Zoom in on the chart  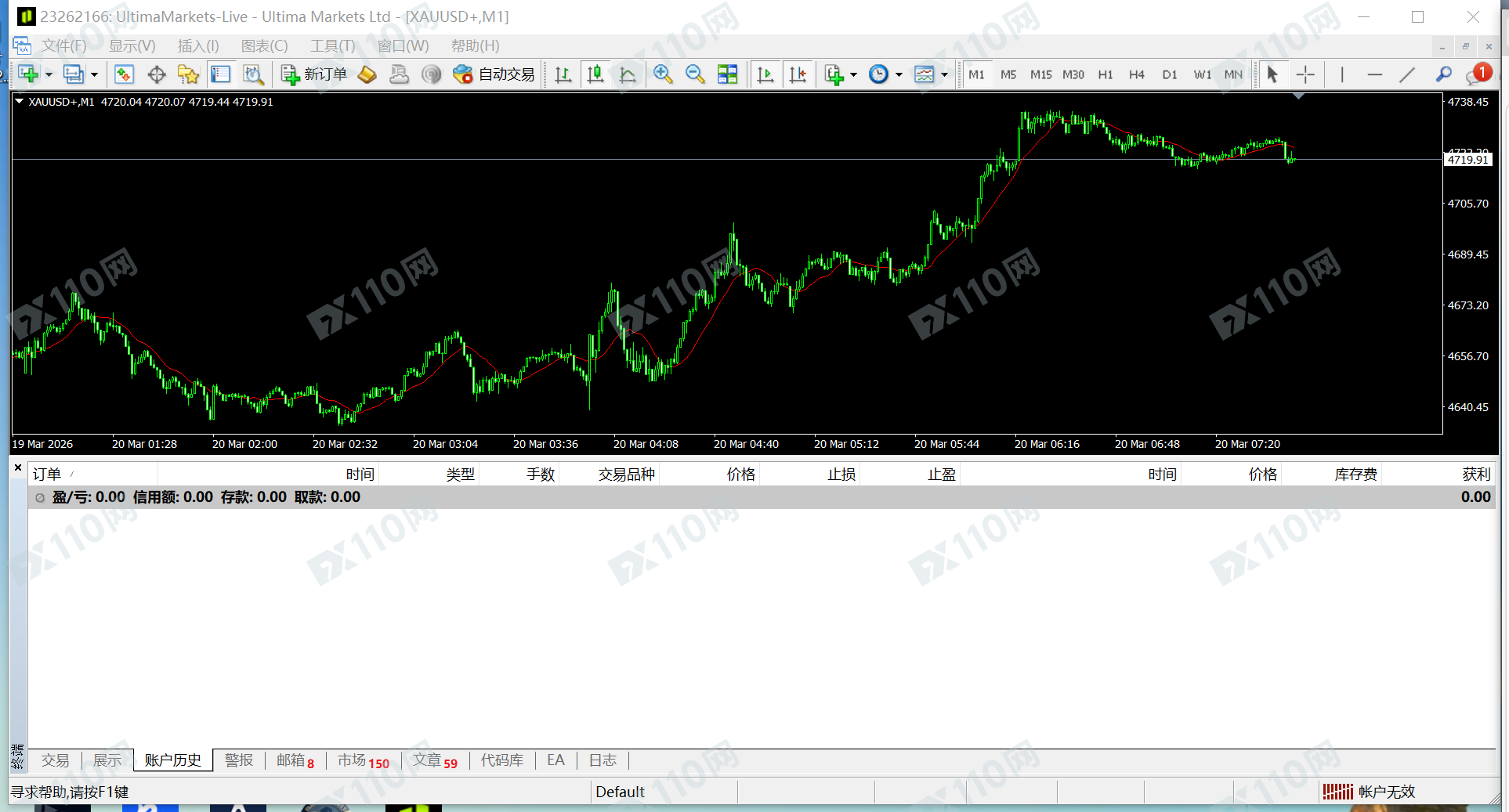(x=663, y=74)
